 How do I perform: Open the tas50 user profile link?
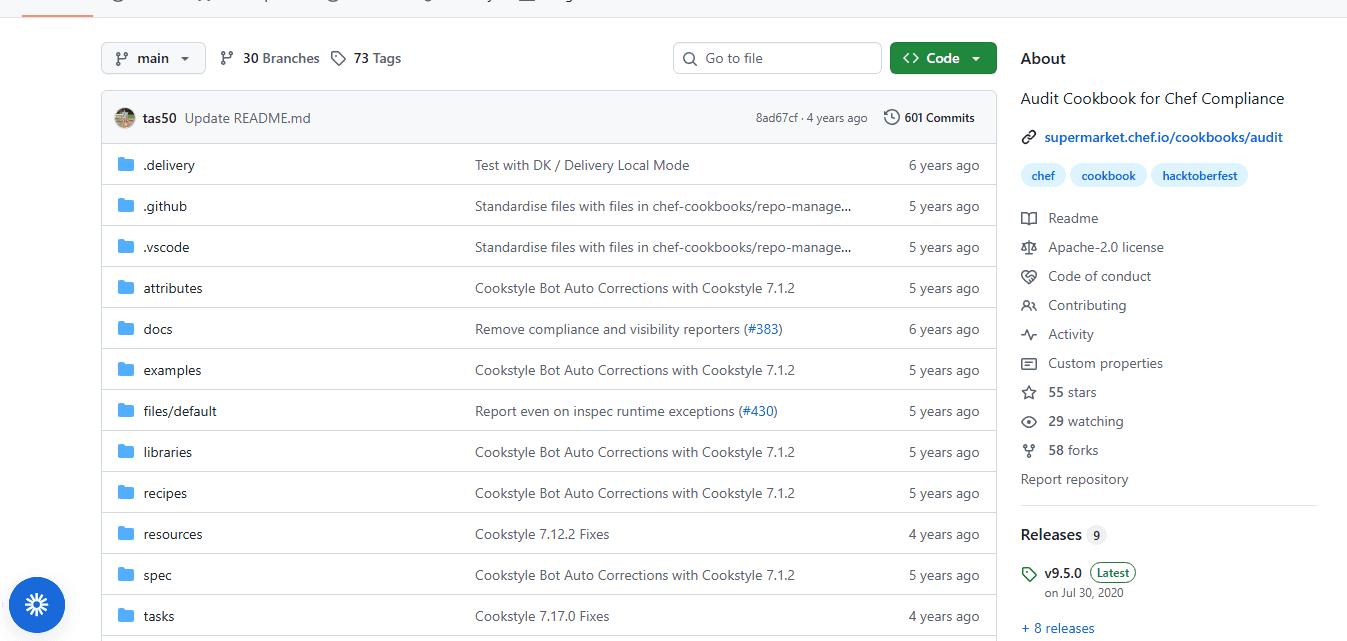pyautogui.click(x=160, y=118)
